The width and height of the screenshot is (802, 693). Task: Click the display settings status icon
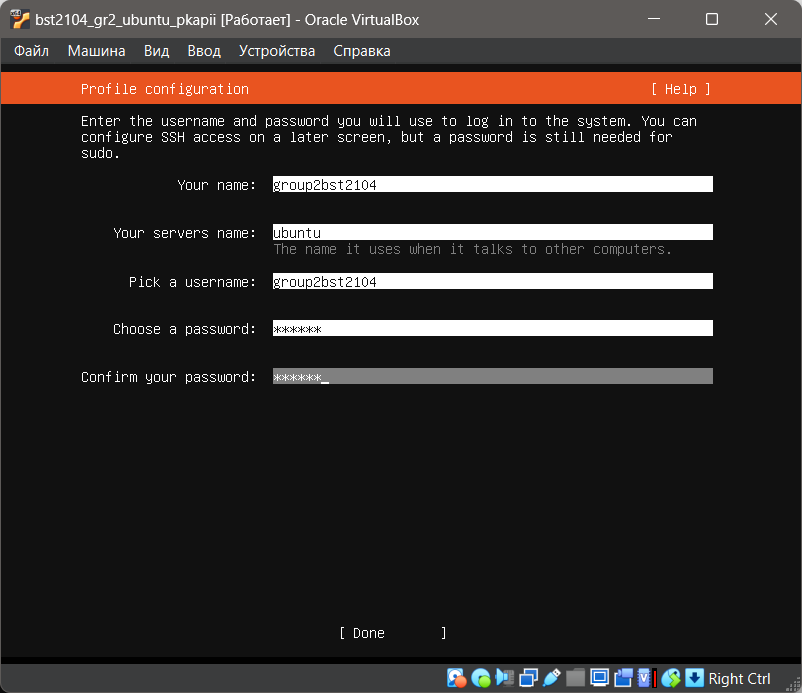tap(599, 678)
